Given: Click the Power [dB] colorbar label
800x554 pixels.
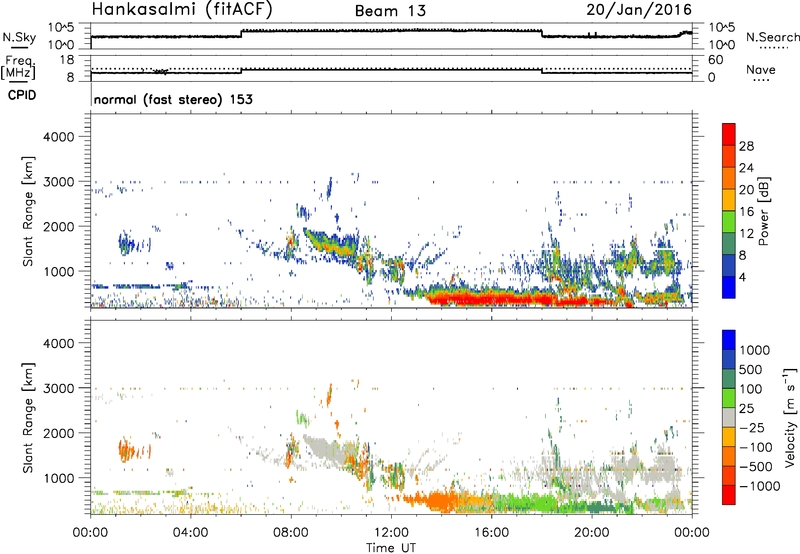Looking at the screenshot, I should tap(763, 211).
